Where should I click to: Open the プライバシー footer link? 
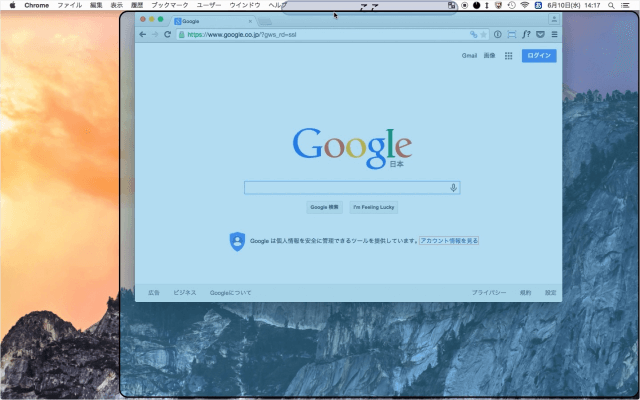489,293
